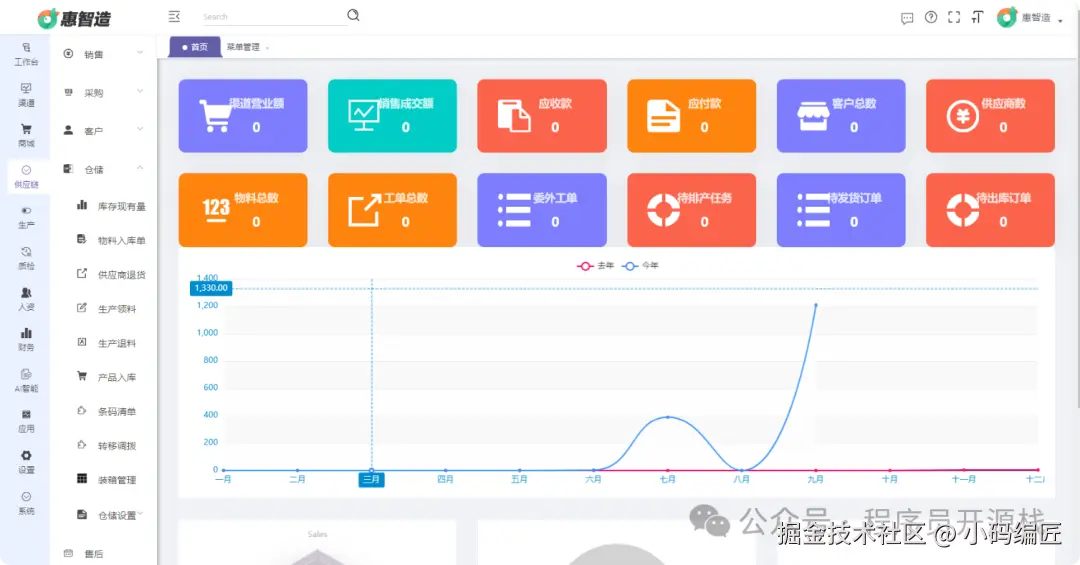Screen dimensions: 1080x565
Task: Open the font size adjust icon
Action: pos(977,17)
